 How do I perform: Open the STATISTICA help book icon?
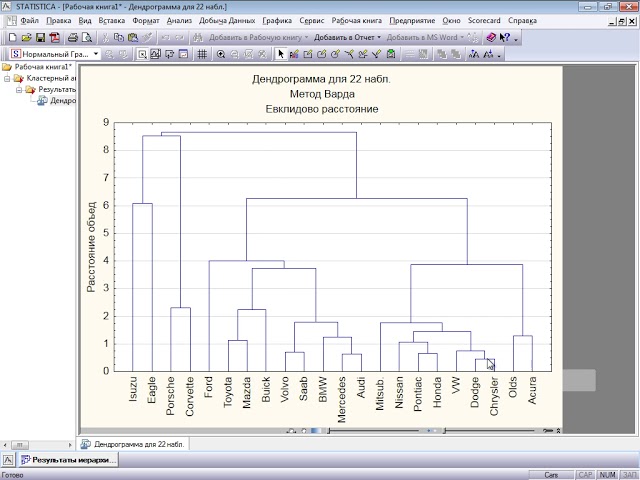click(491, 38)
